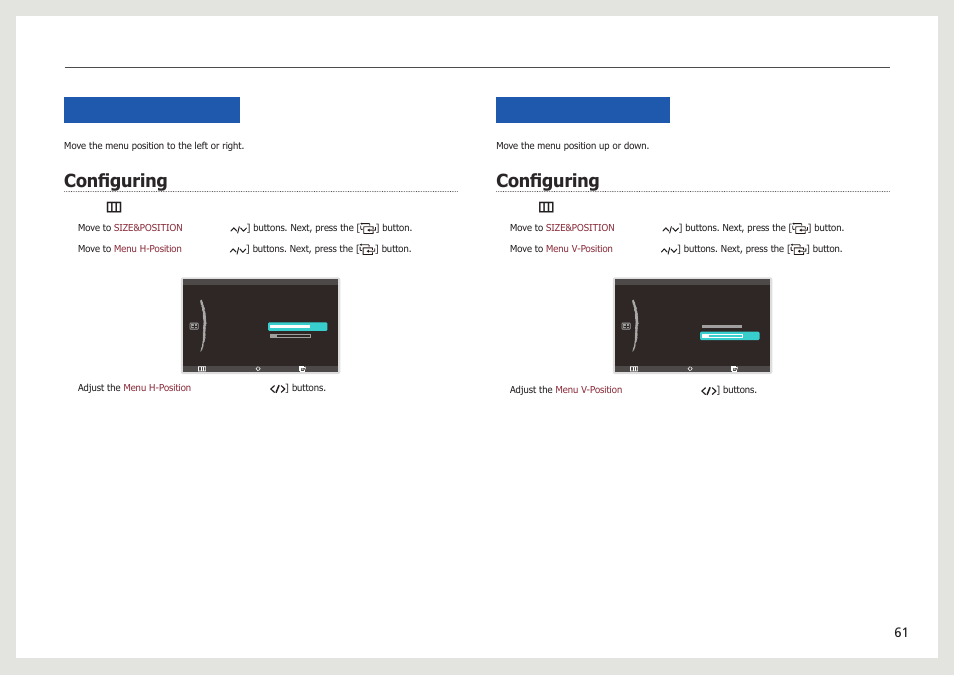Click the Configuring heading above the Menu V-Position steps
Screen dimensions: 954x675
click(x=548, y=181)
